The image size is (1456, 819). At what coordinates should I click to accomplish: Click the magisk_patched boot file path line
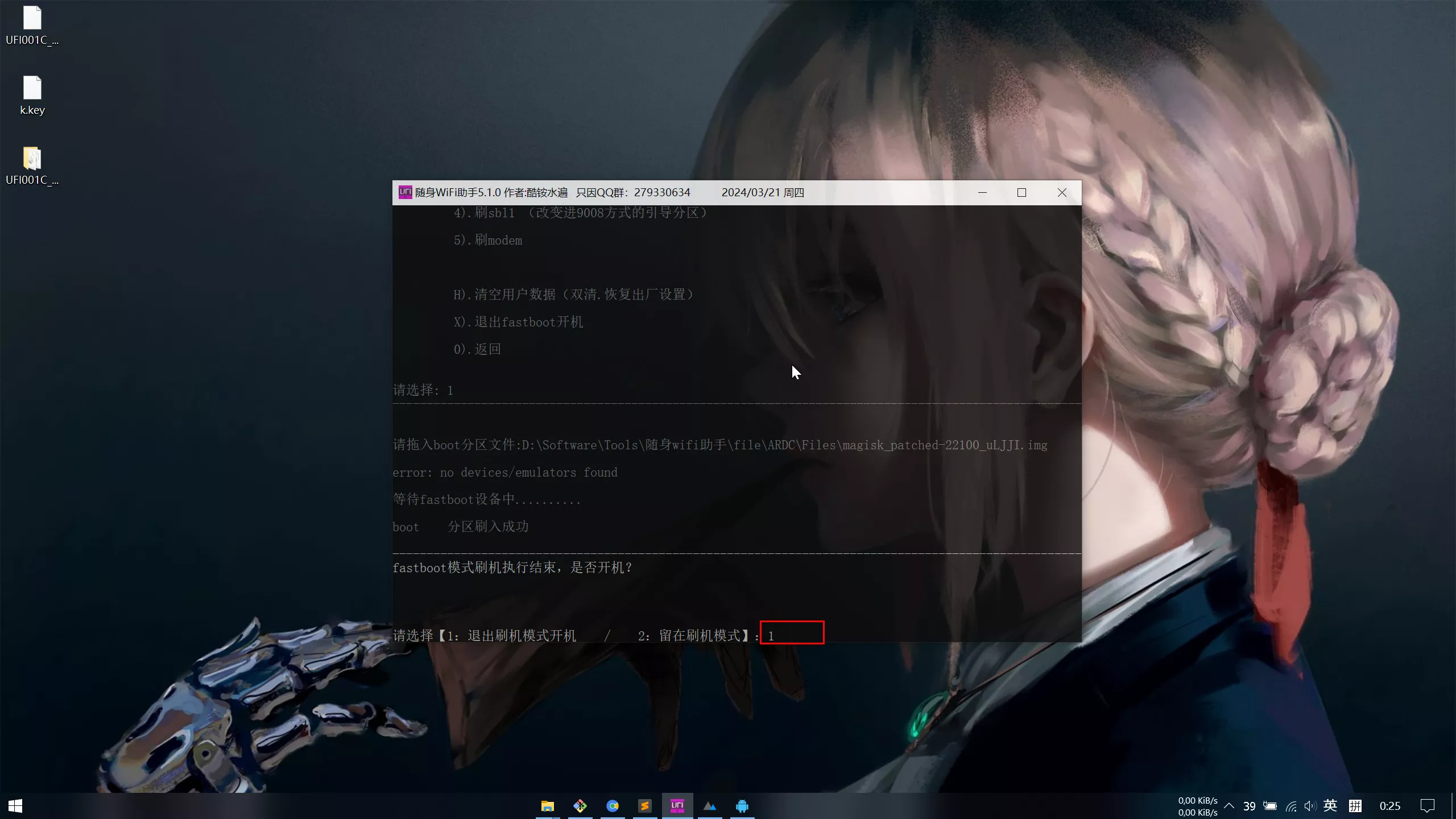coord(720,445)
